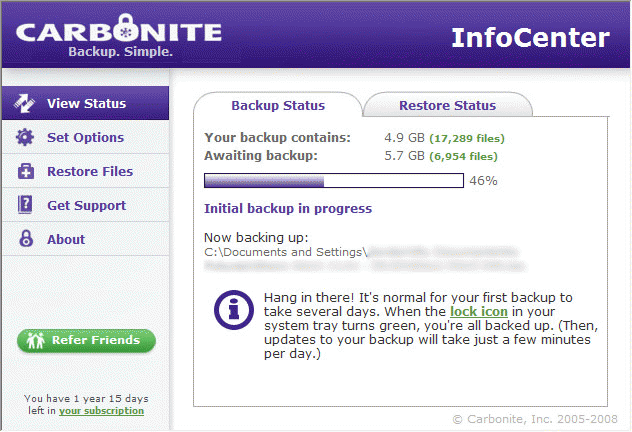Click the Backup. Simple. tagline
This screenshot has width=632, height=432.
point(121,52)
